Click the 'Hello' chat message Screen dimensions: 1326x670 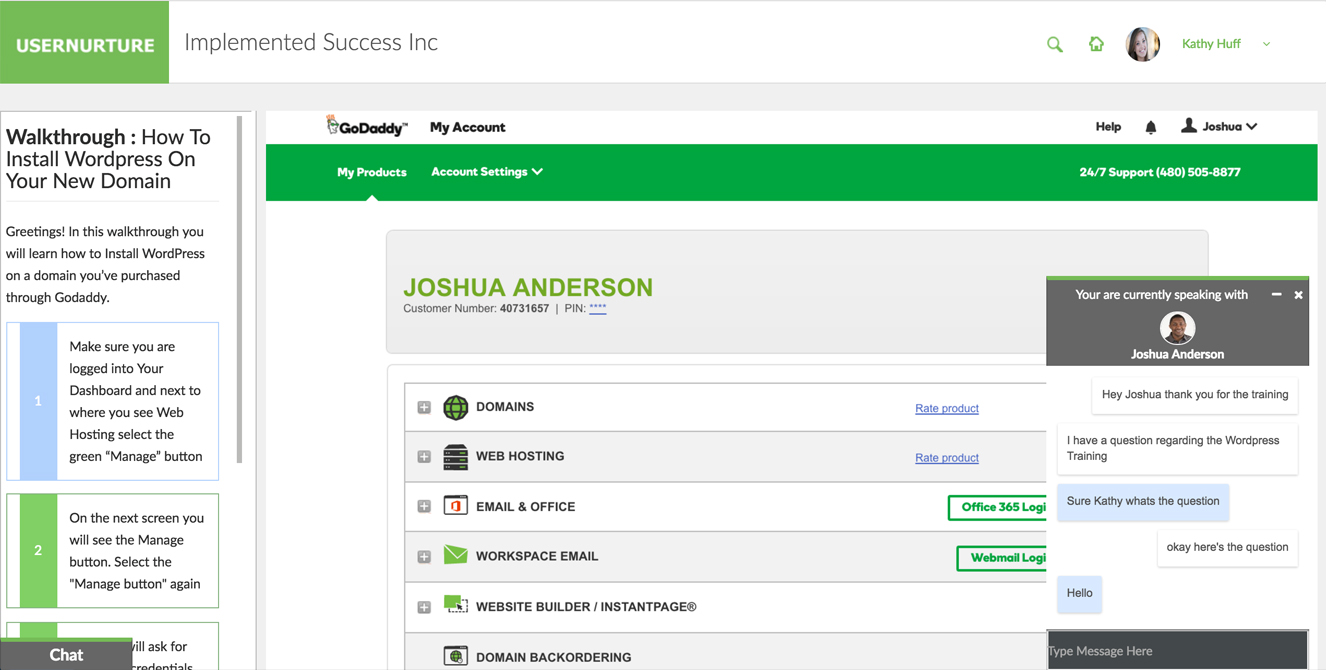coord(1079,593)
